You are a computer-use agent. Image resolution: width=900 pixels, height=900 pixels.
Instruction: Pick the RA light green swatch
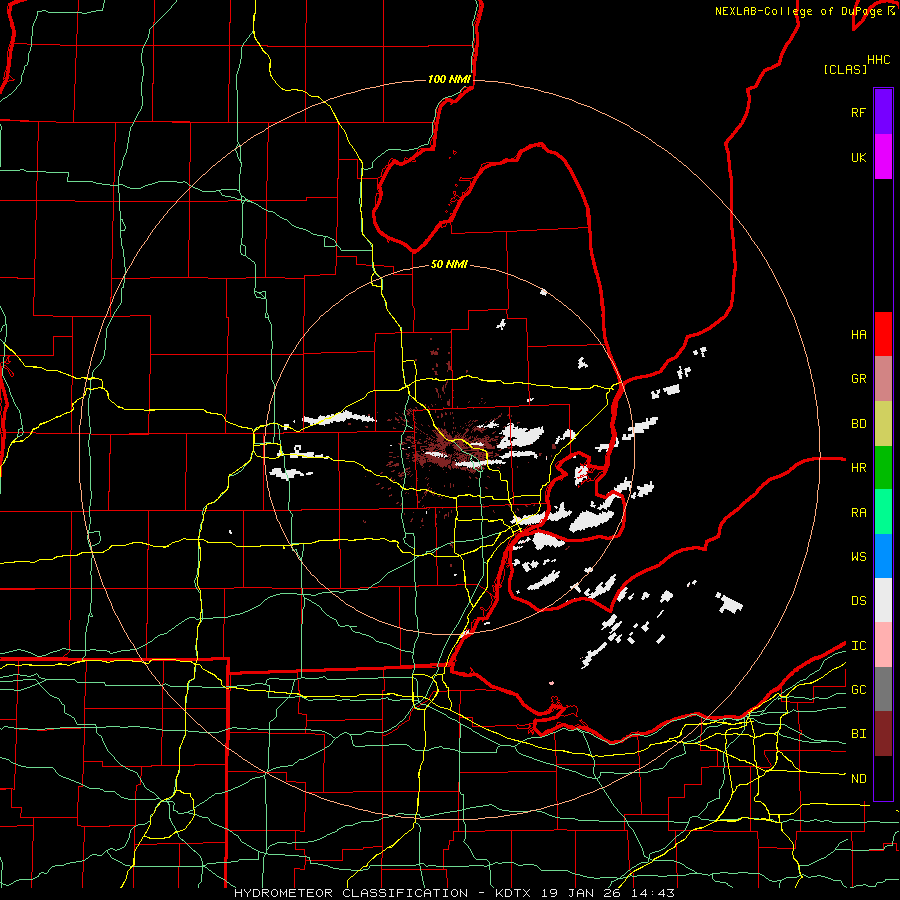click(x=883, y=512)
